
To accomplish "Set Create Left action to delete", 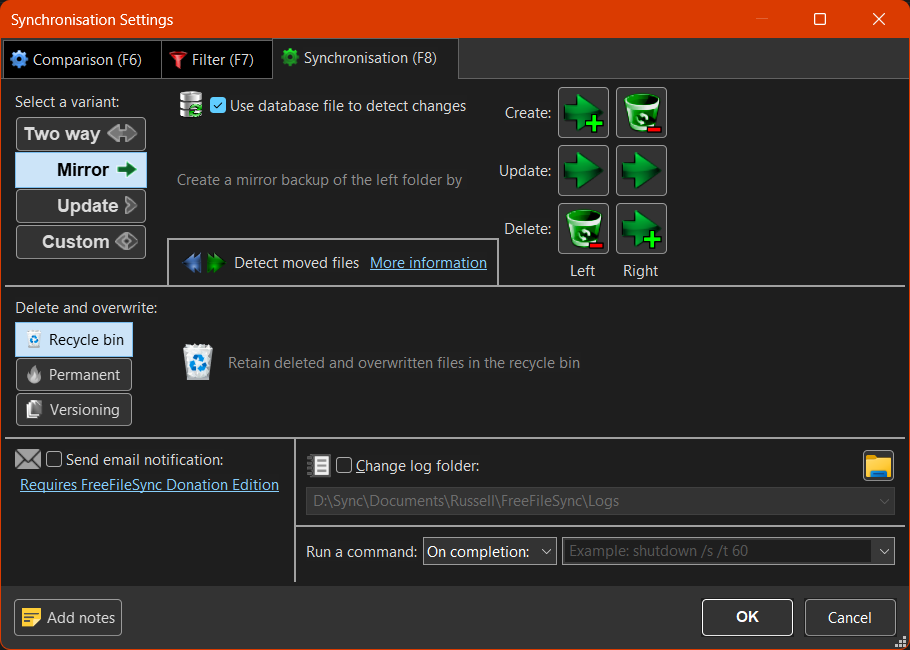I will (583, 112).
